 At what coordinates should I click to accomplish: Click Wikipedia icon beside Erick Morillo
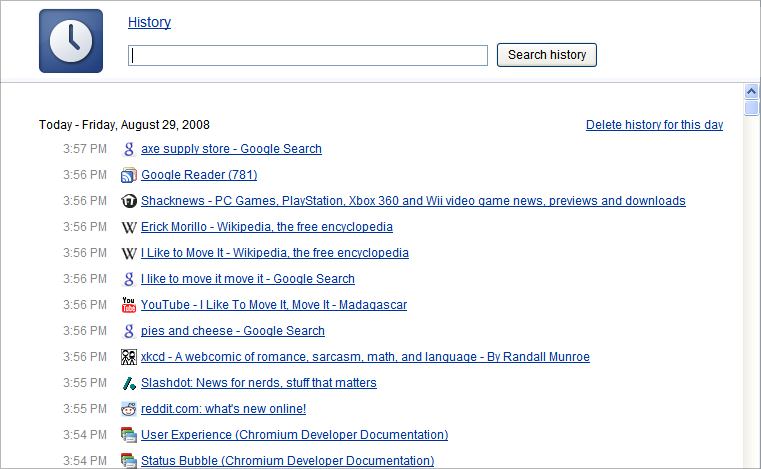(x=129, y=227)
